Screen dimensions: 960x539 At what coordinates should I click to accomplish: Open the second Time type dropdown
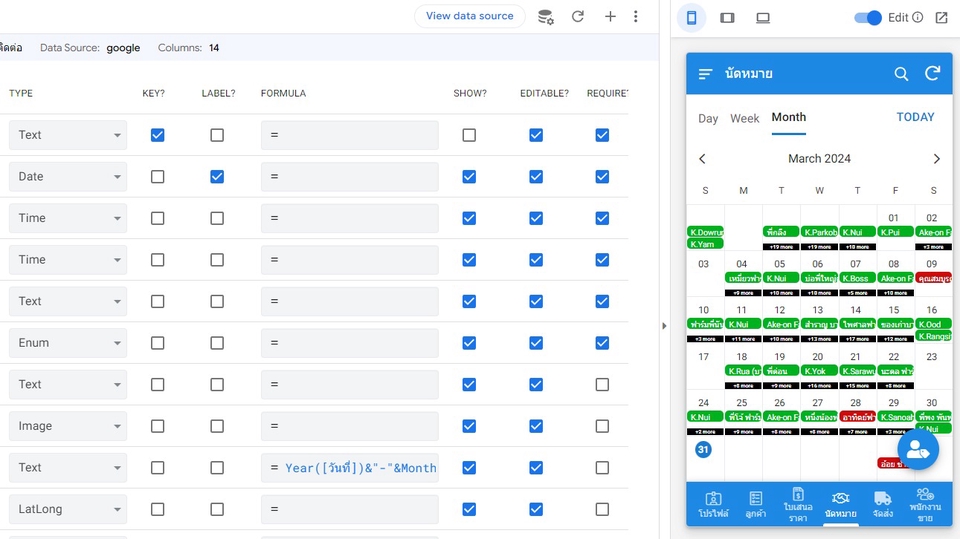pyautogui.click(x=68, y=260)
